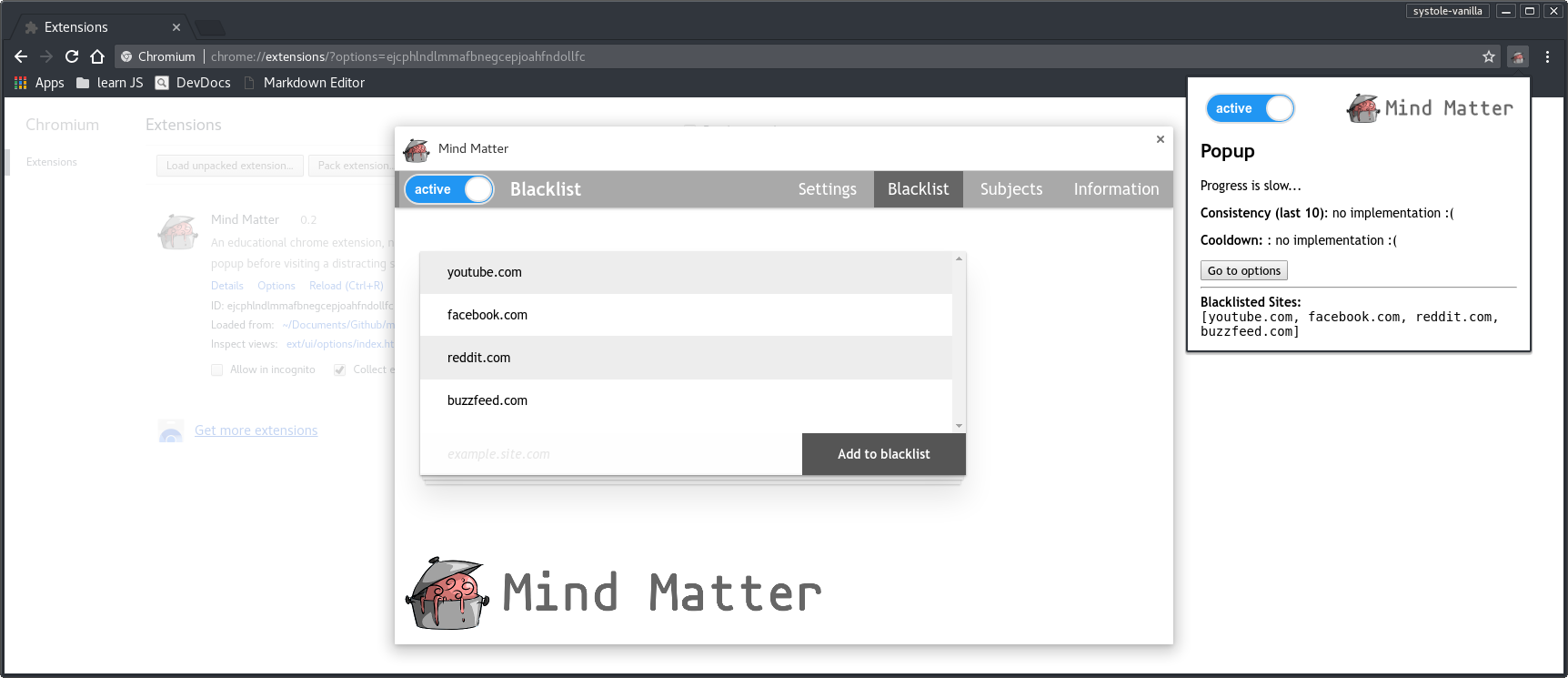Screen dimensions: 1568x678
Task: Click the Chromium site info chip
Action: pos(157,56)
